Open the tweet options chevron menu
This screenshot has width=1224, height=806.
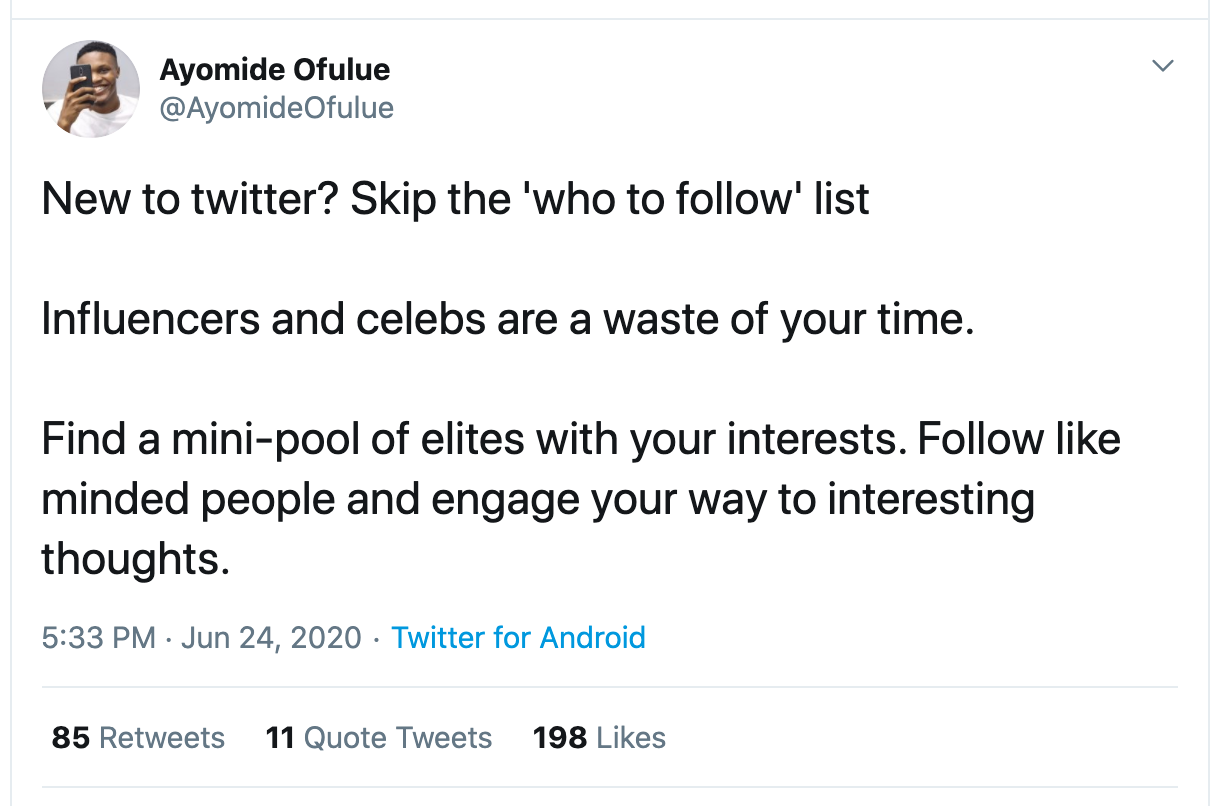pyautogui.click(x=1161, y=66)
